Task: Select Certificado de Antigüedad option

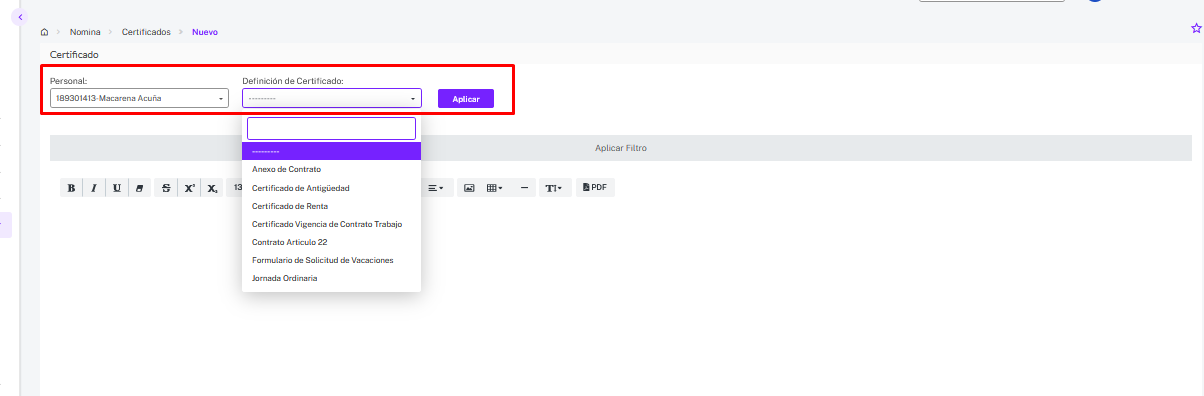Action: point(331,188)
